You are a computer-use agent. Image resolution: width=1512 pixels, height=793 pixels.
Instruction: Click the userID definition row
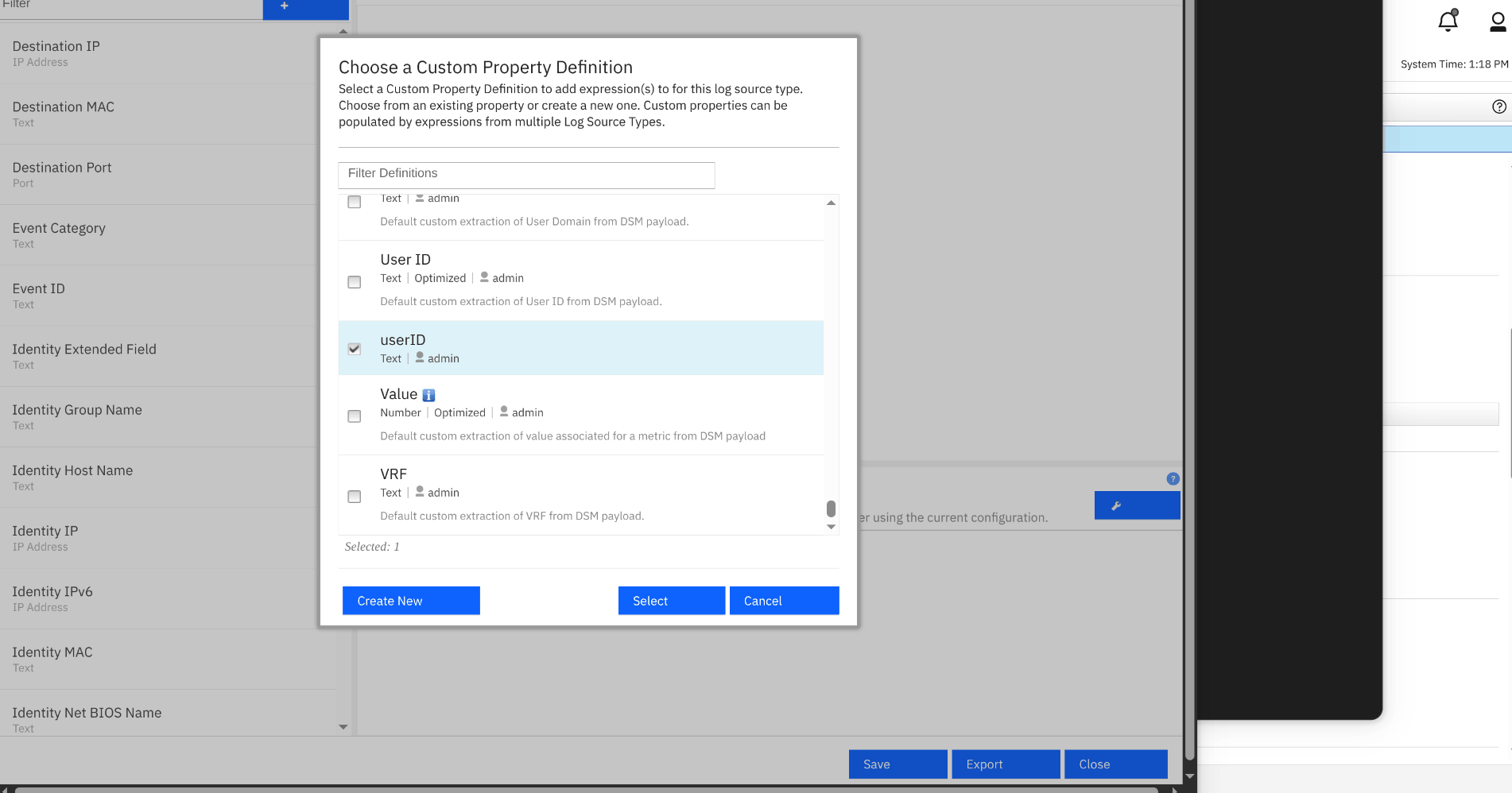581,348
